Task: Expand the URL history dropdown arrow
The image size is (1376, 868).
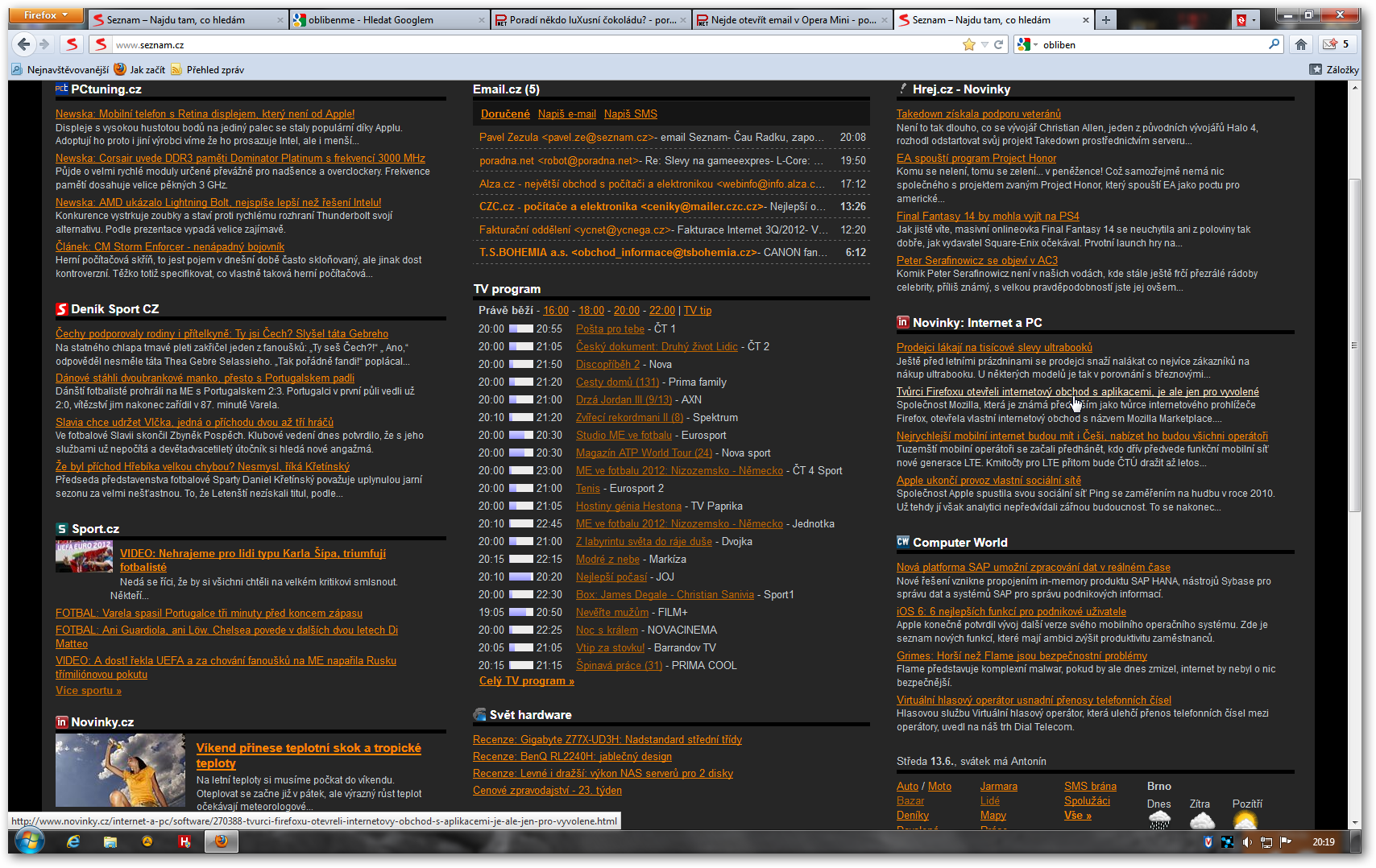Action: (x=984, y=44)
